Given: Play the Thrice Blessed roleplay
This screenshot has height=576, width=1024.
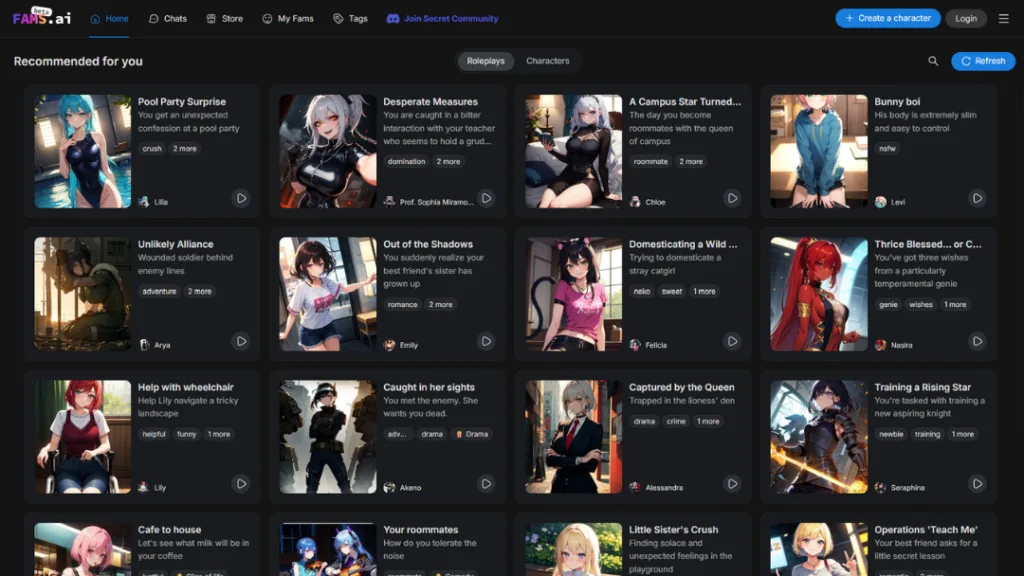Looking at the screenshot, I should 977,341.
